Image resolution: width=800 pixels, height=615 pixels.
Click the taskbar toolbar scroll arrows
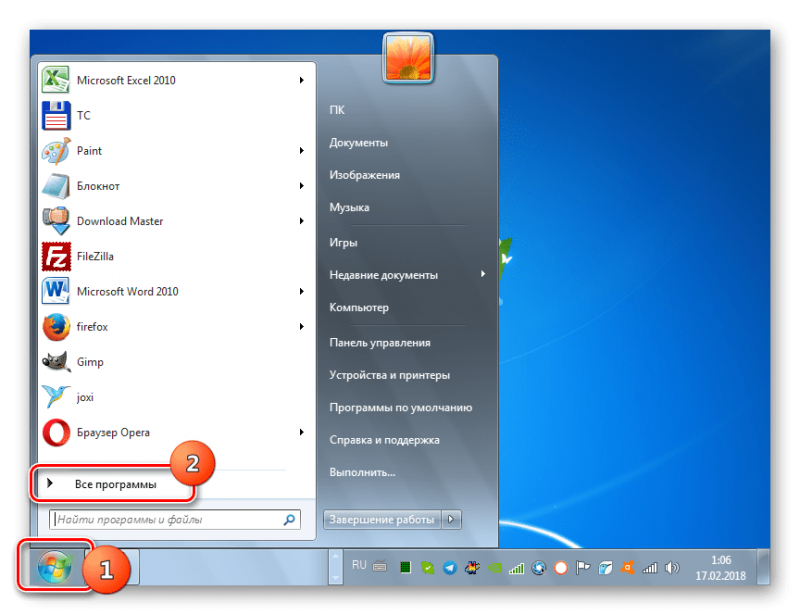coord(335,567)
